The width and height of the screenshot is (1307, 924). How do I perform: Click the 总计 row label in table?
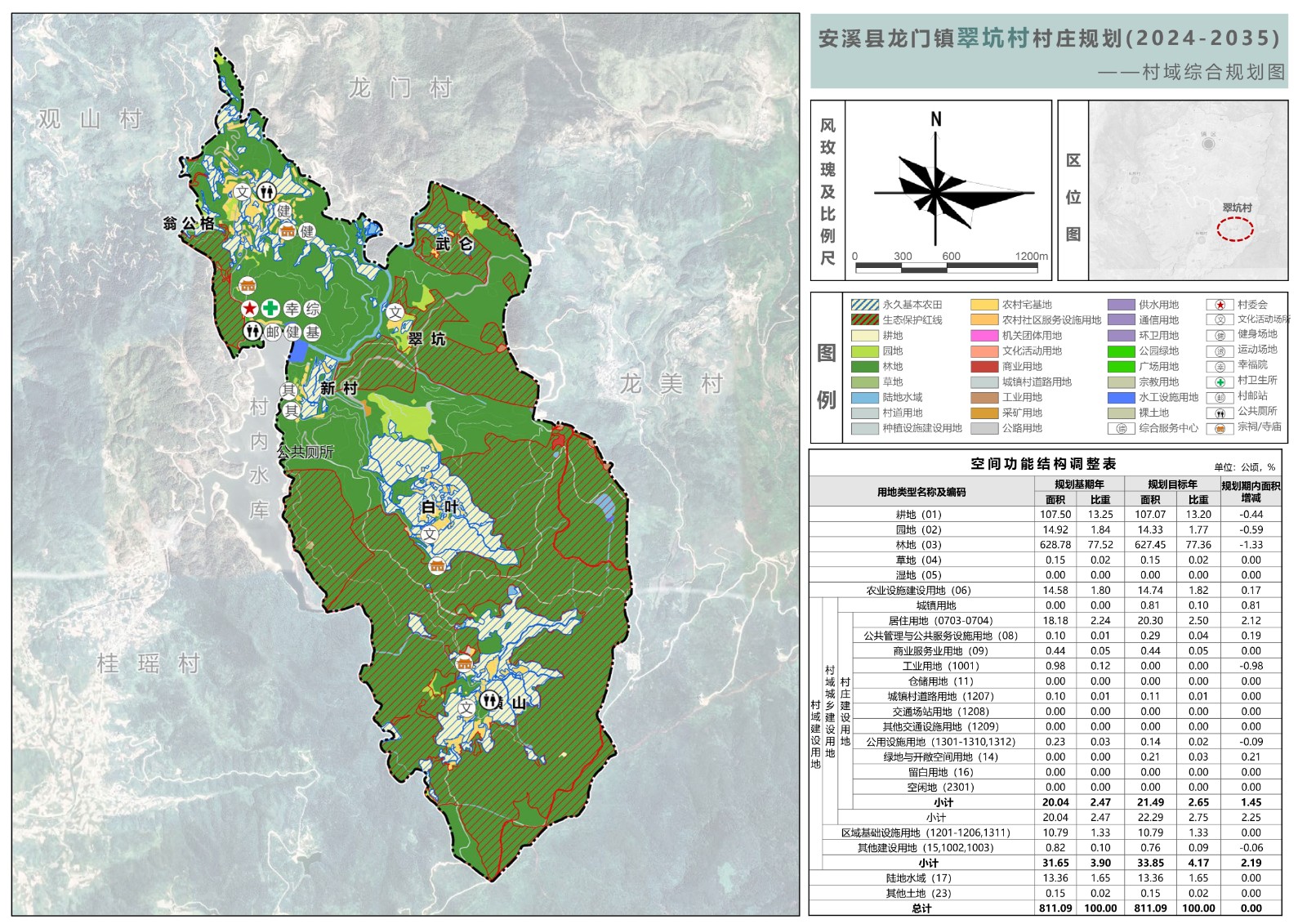click(921, 908)
